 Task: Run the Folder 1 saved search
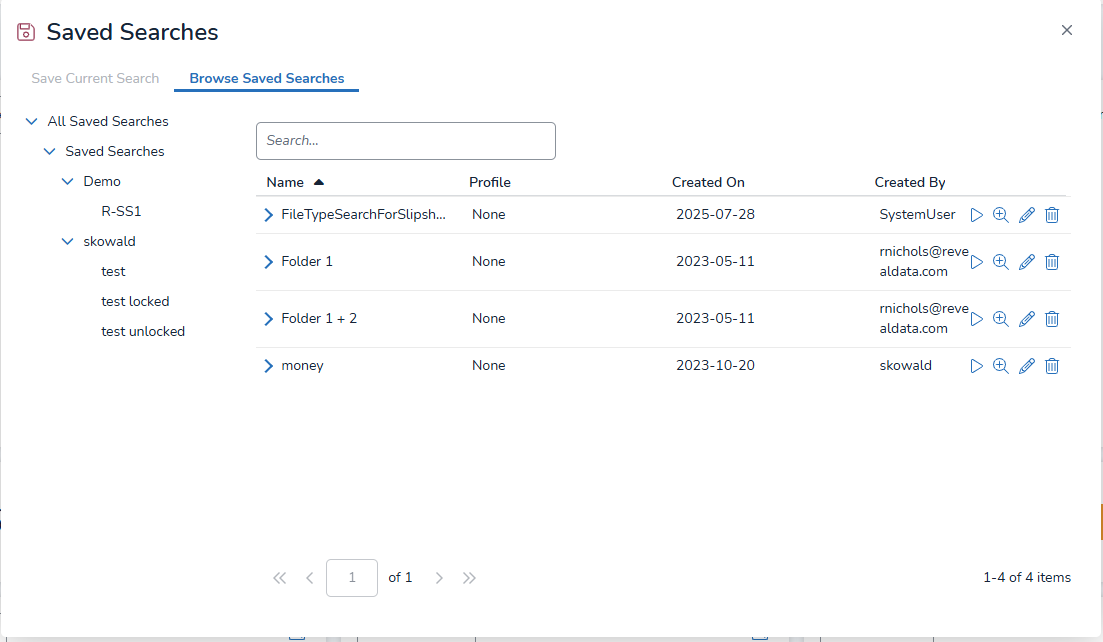tap(977, 262)
